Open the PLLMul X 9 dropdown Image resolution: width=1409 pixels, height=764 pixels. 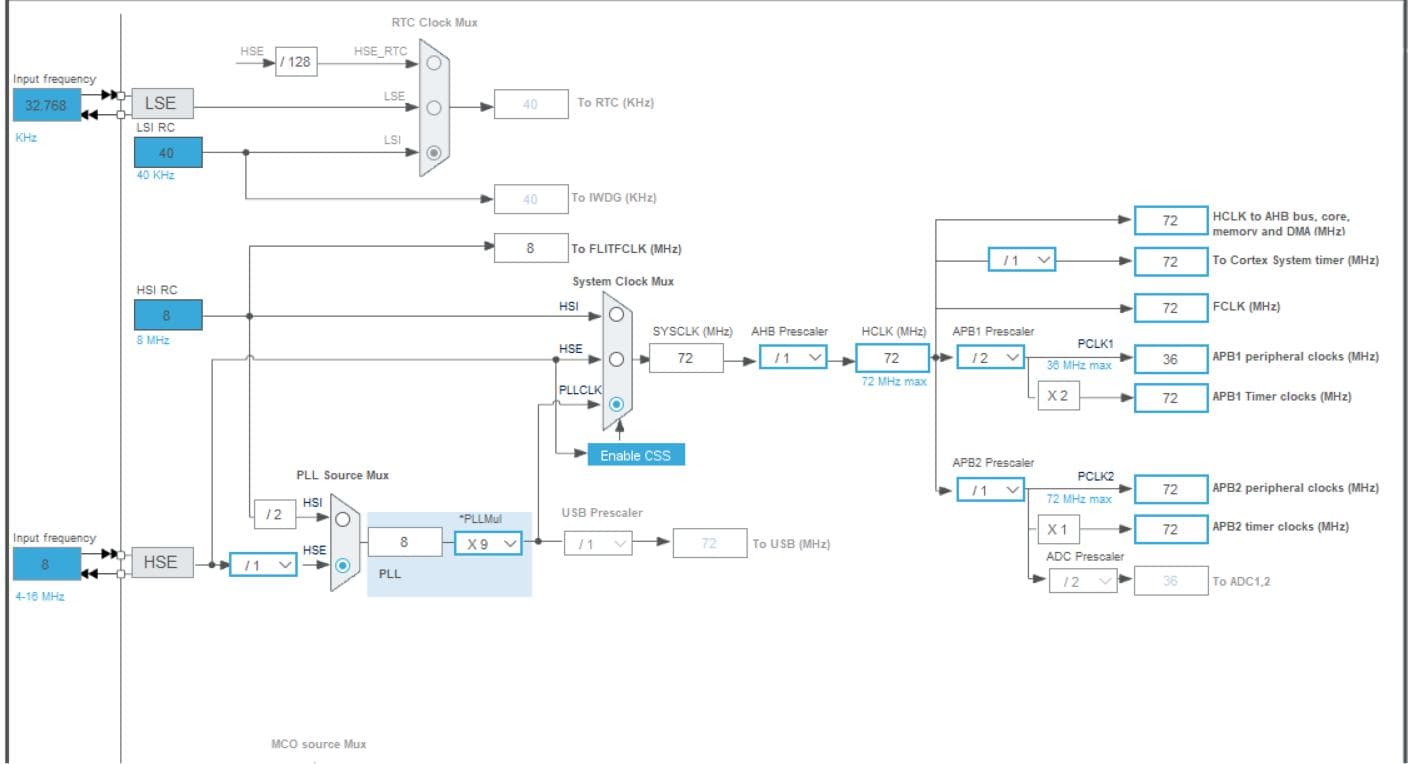point(489,543)
